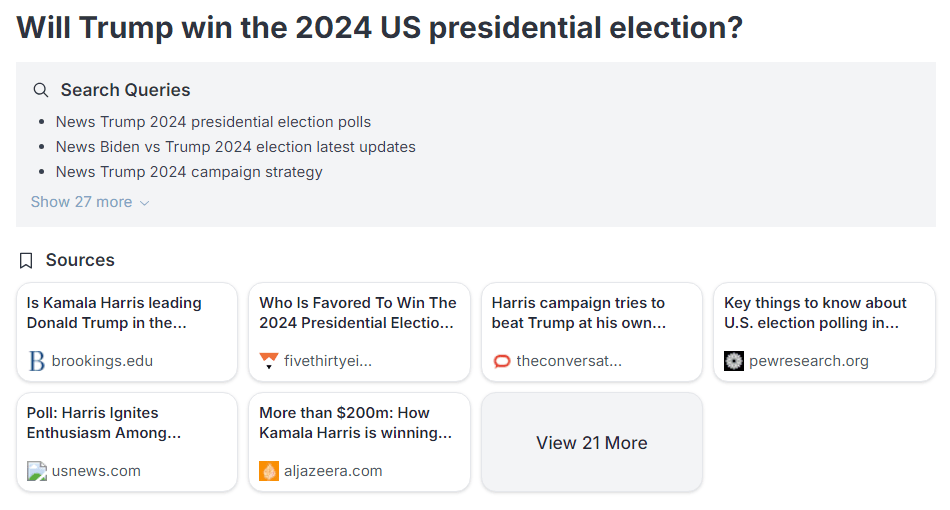Open View 21 More sources
950x510 pixels.
pos(591,443)
